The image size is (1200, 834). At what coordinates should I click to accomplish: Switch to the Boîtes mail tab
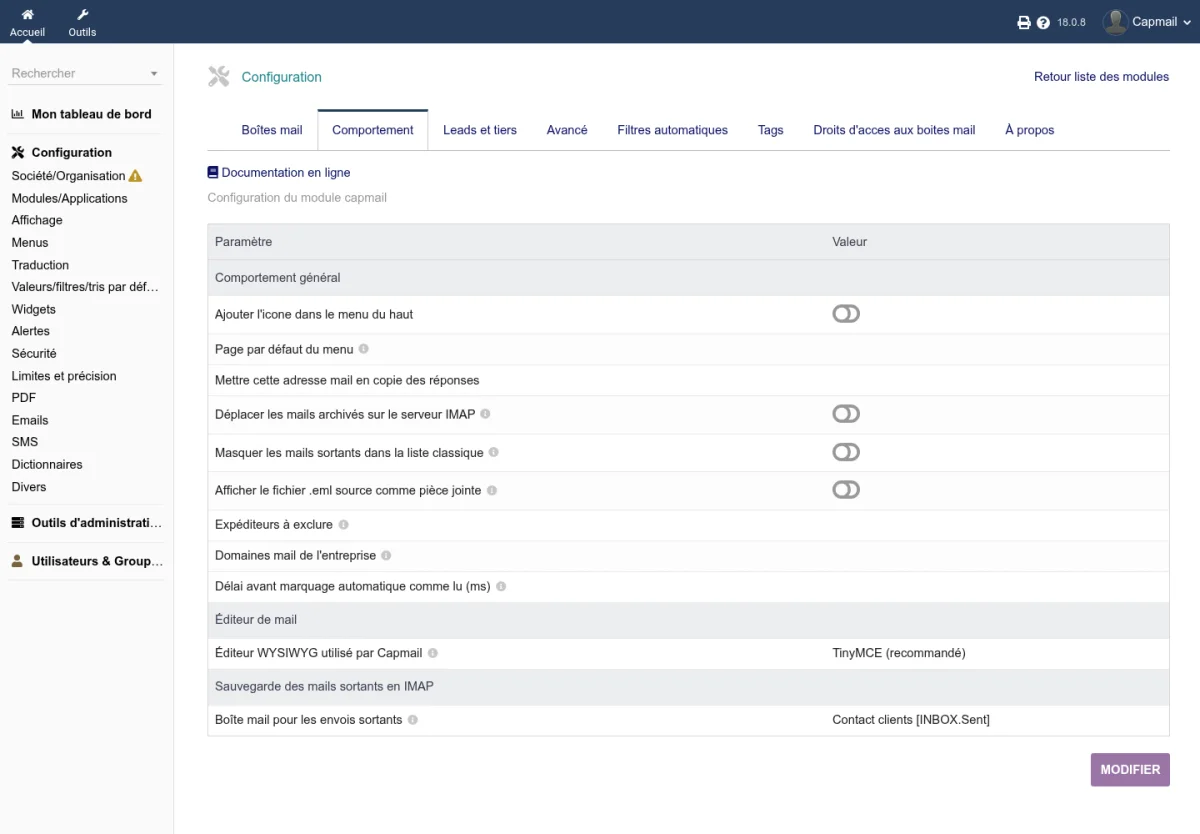(x=272, y=130)
